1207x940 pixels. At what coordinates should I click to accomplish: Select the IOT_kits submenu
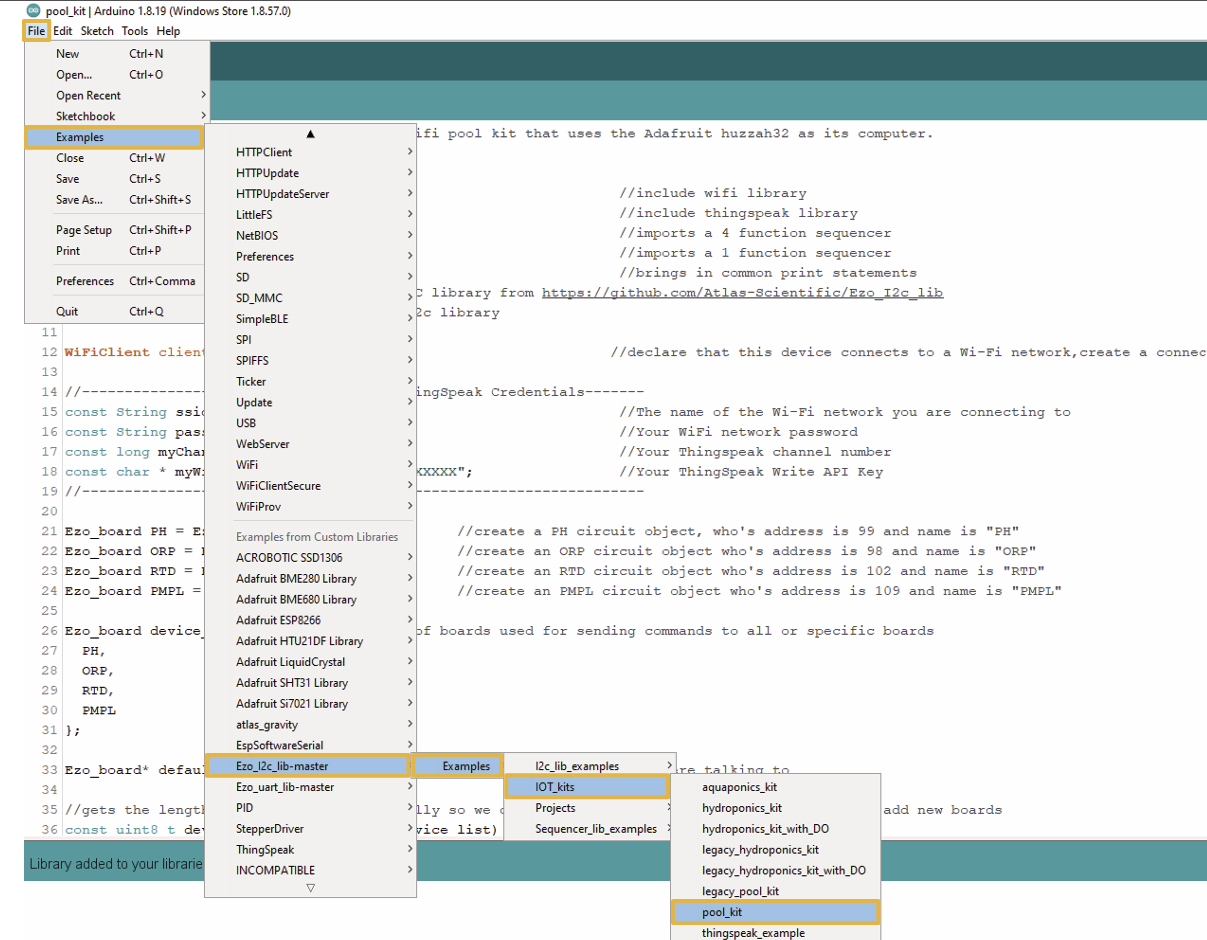pyautogui.click(x=586, y=787)
